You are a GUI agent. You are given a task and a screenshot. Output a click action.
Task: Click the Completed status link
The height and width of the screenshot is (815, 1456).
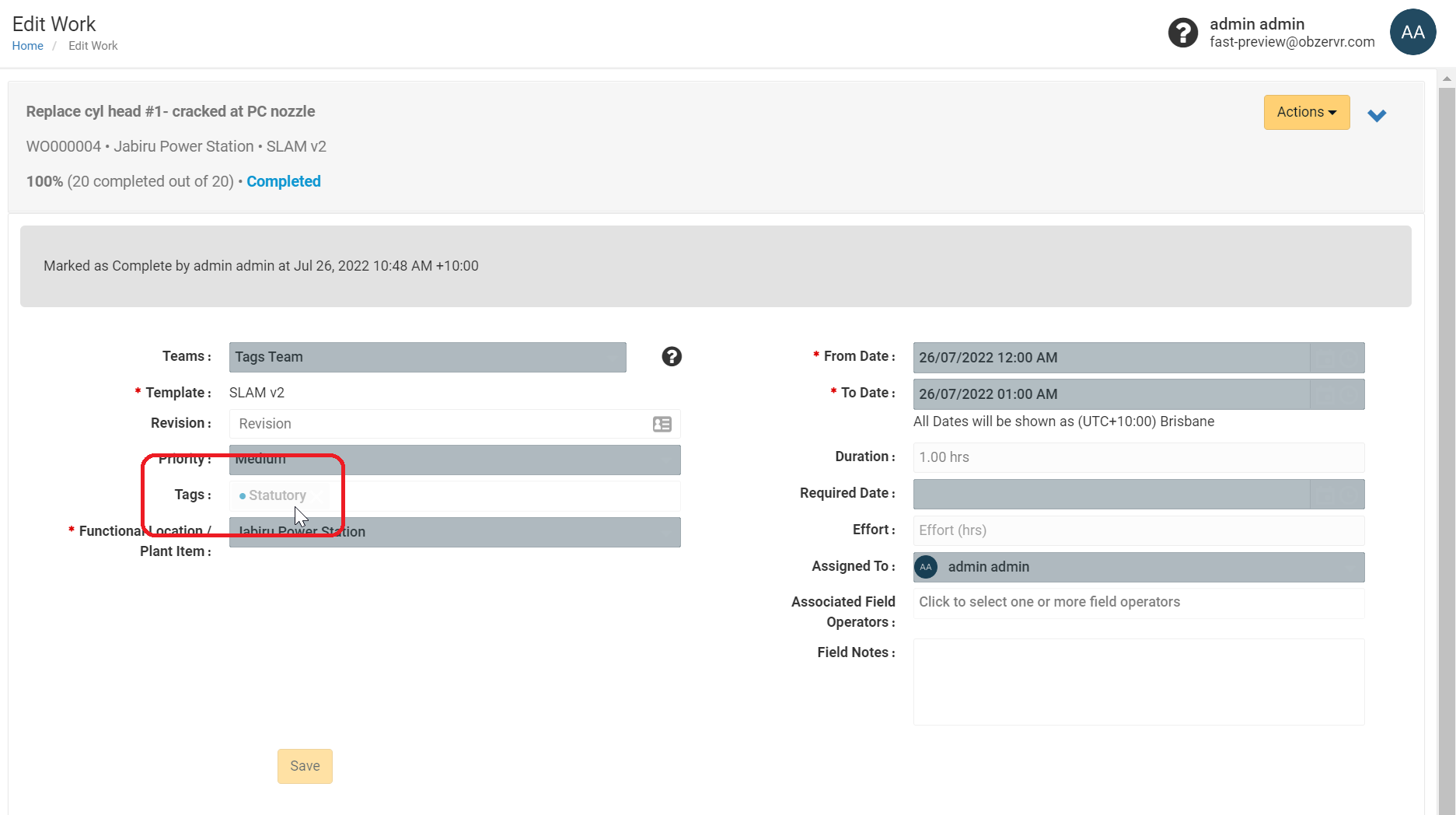tap(284, 181)
